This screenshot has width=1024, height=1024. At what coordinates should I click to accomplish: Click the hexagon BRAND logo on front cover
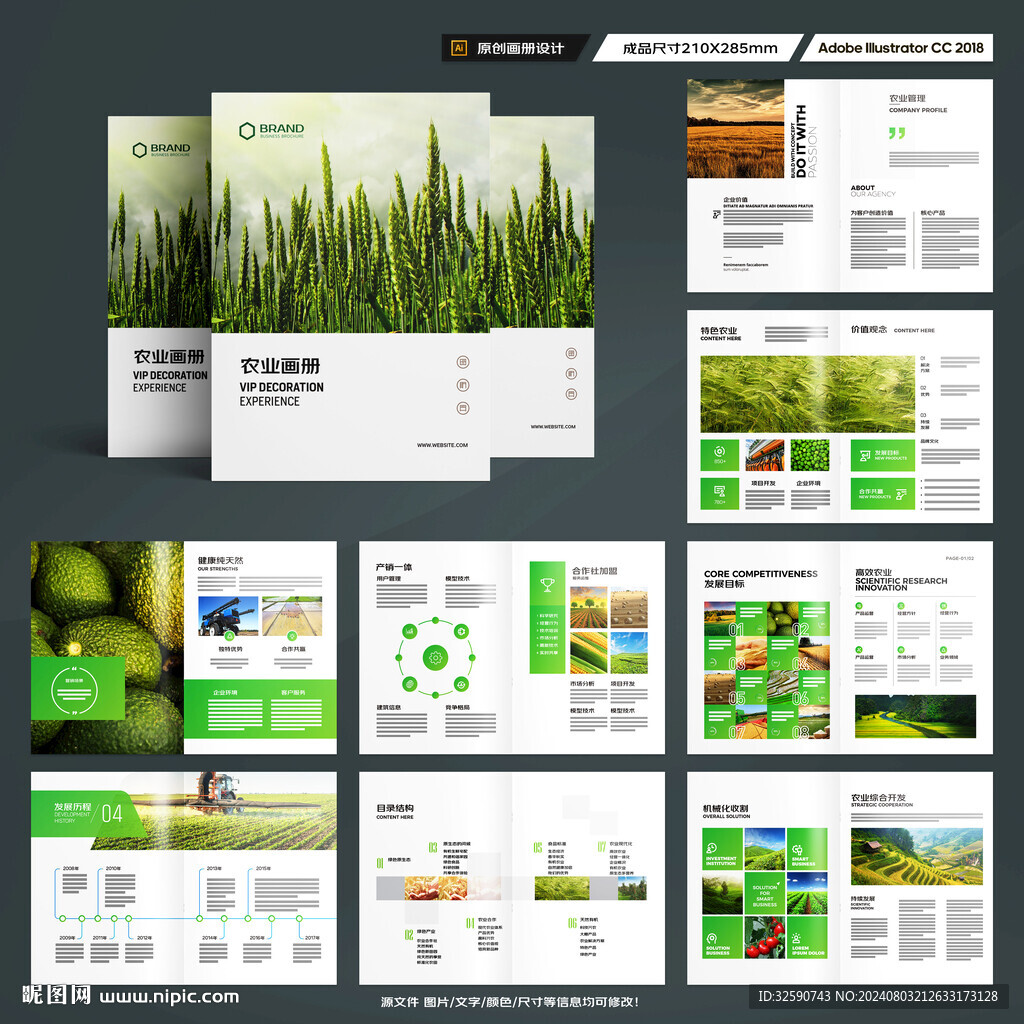[271, 131]
